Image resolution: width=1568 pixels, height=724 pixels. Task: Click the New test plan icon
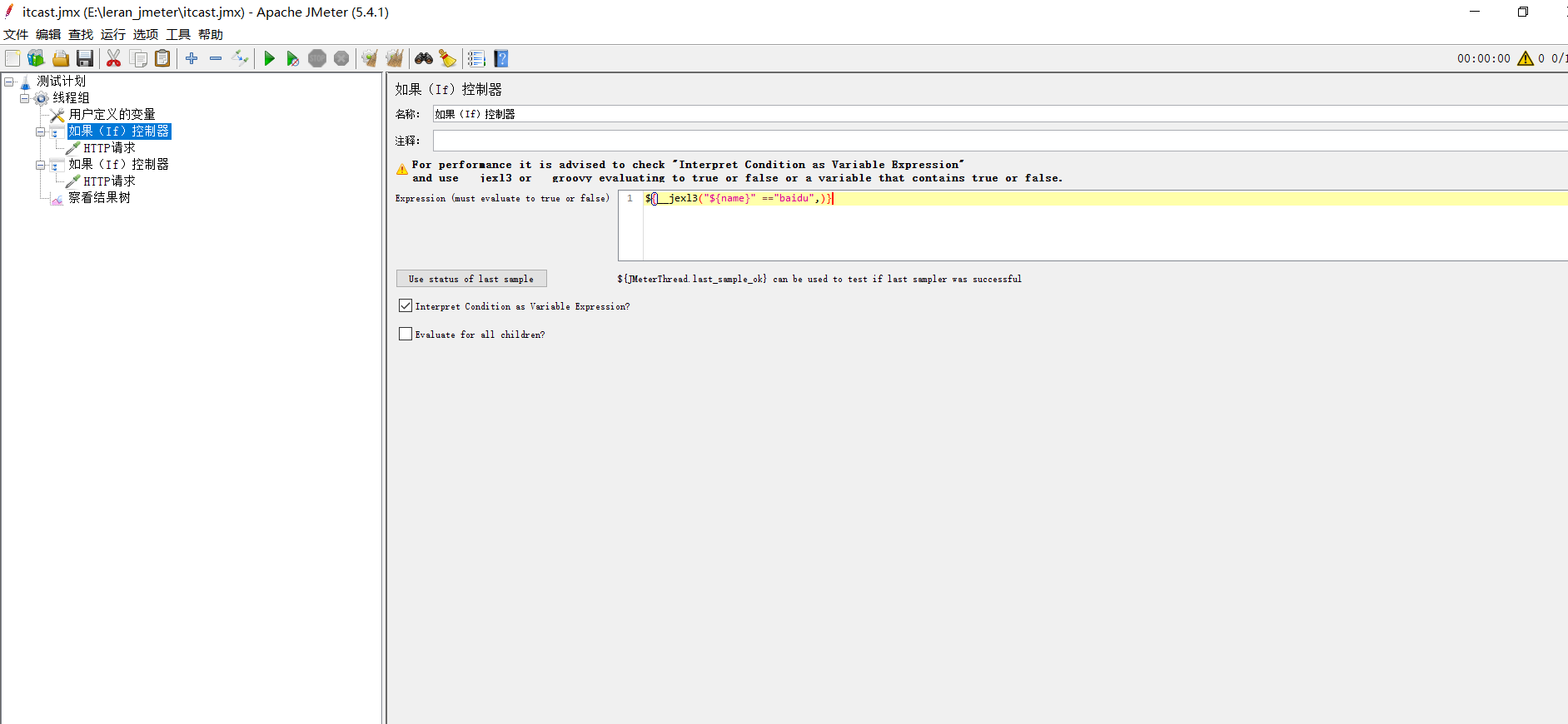click(x=12, y=58)
